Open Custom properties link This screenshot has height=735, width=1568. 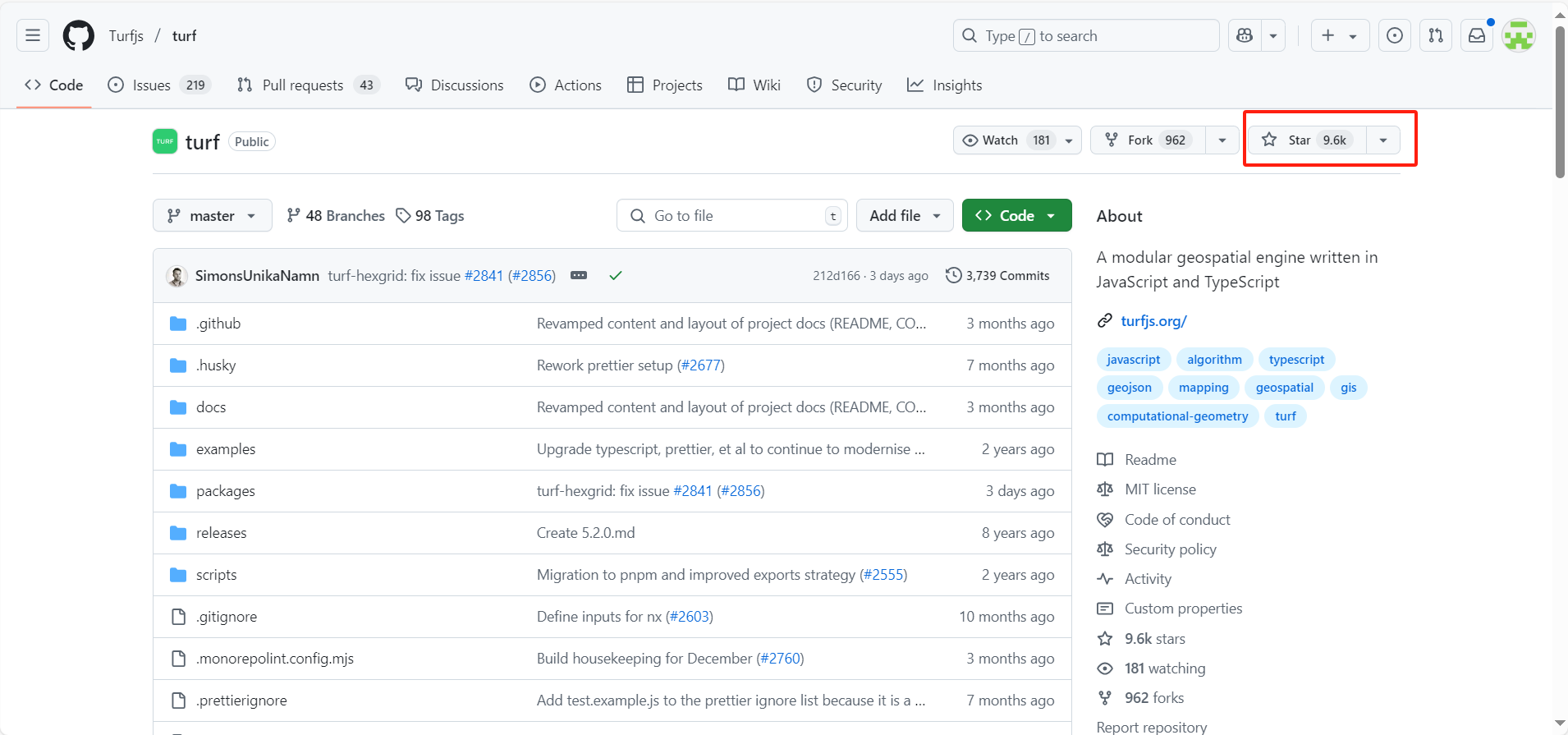click(x=1170, y=609)
